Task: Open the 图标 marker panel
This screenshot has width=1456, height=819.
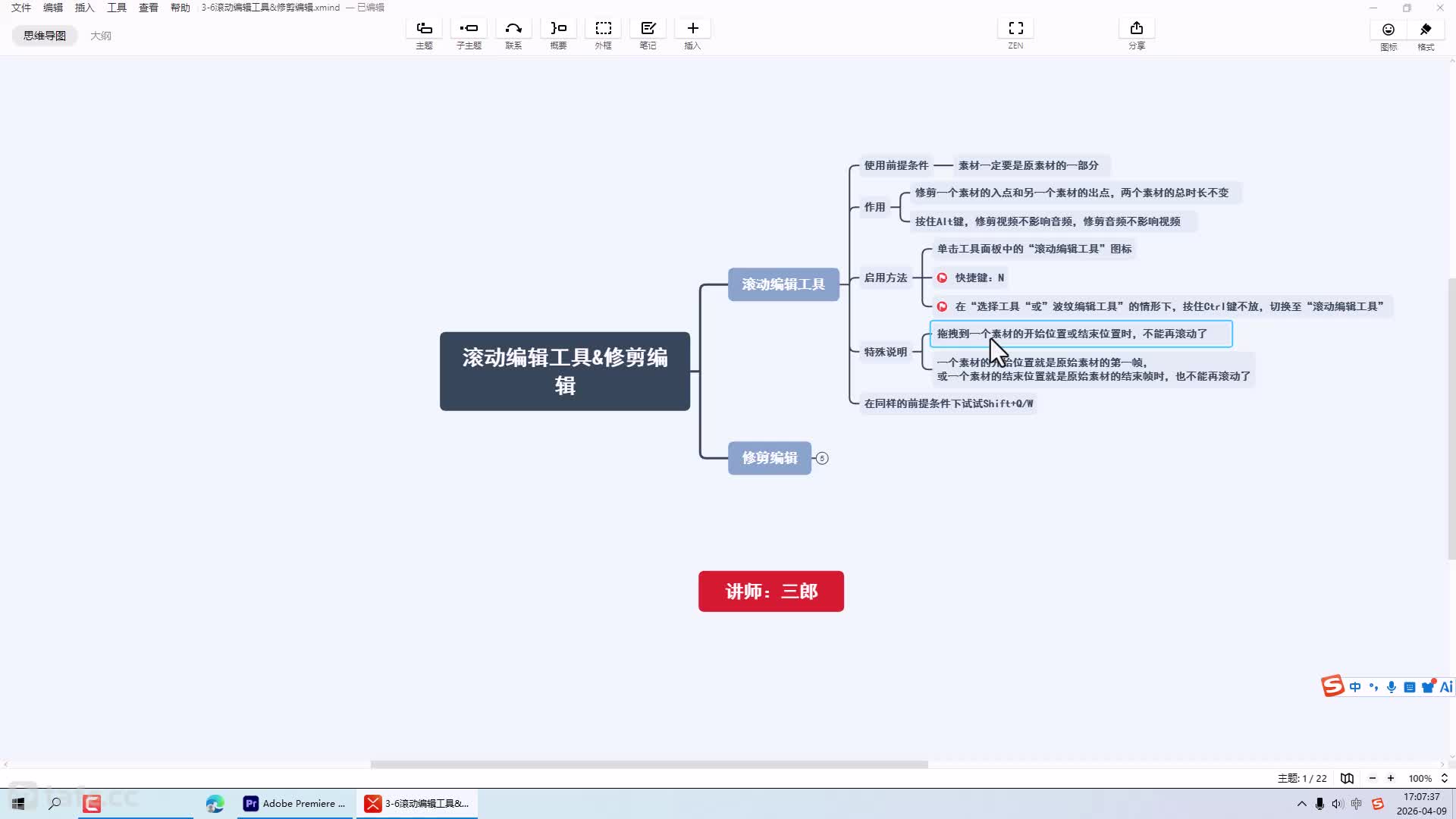Action: tap(1388, 36)
